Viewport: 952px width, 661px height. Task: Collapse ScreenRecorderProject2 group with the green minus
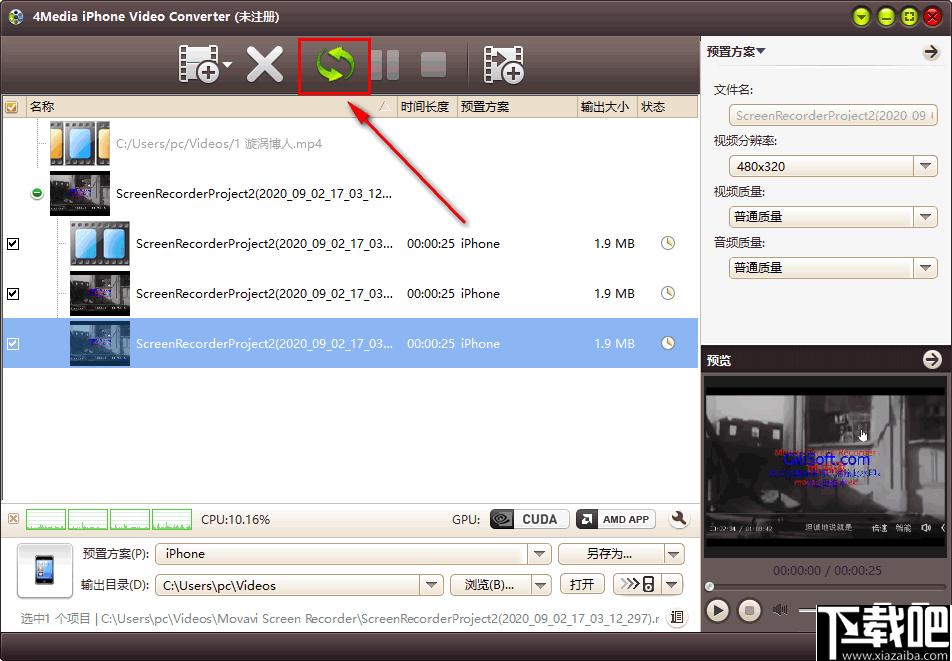[38, 194]
